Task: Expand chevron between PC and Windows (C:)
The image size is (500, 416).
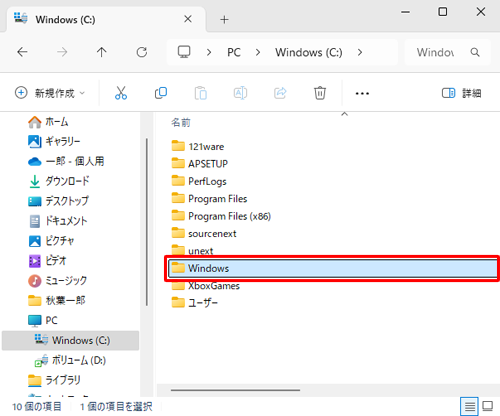Action: (258, 52)
